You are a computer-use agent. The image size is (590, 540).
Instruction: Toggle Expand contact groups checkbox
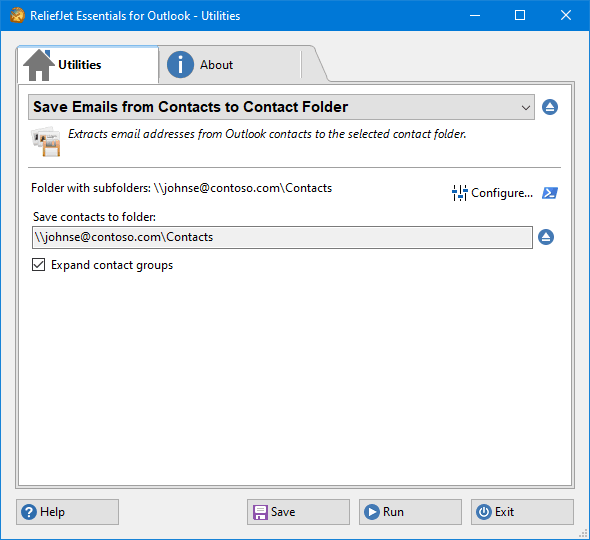[x=38, y=265]
